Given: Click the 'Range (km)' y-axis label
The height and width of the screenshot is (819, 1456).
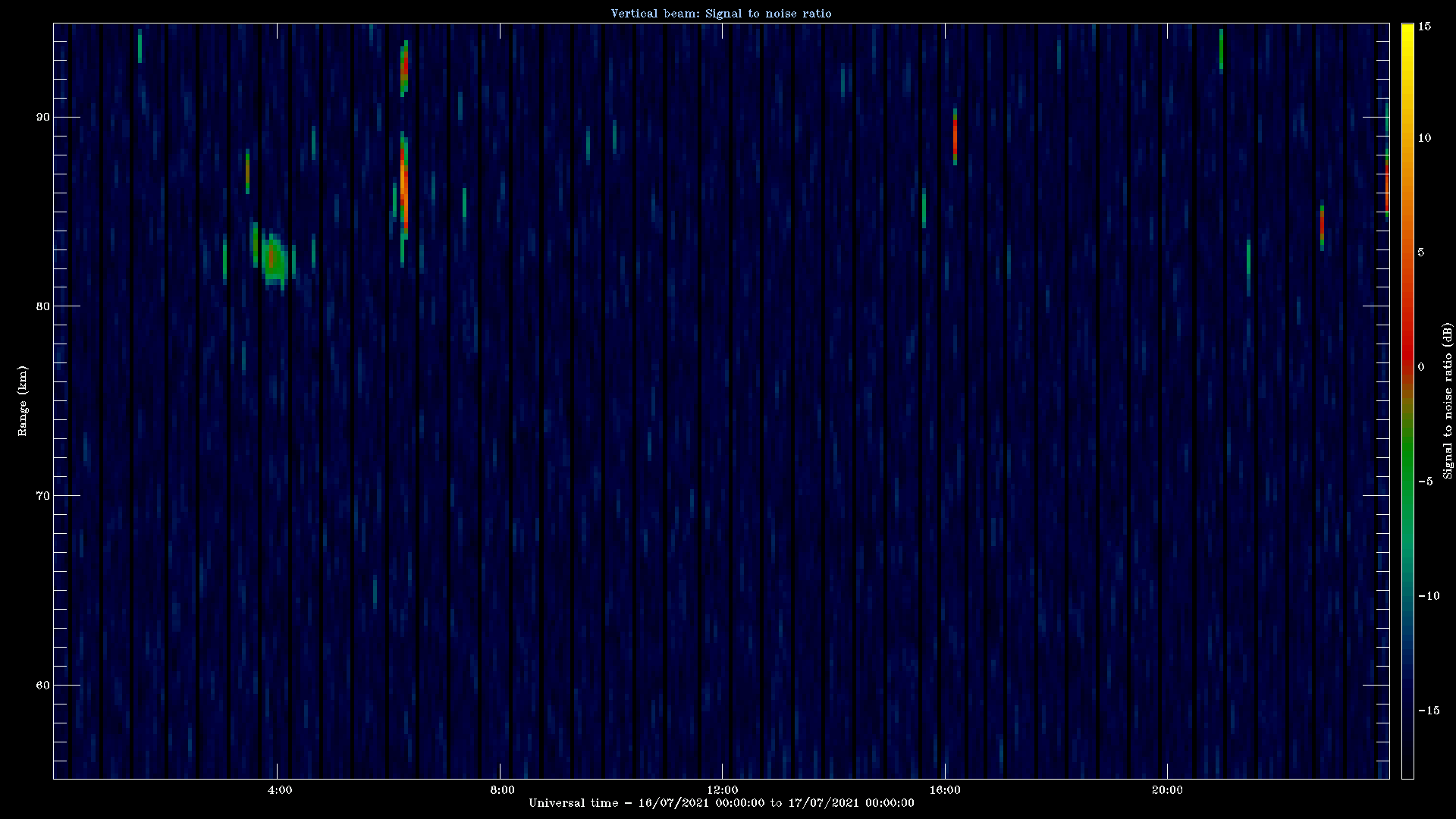Looking at the screenshot, I should pos(23,400).
